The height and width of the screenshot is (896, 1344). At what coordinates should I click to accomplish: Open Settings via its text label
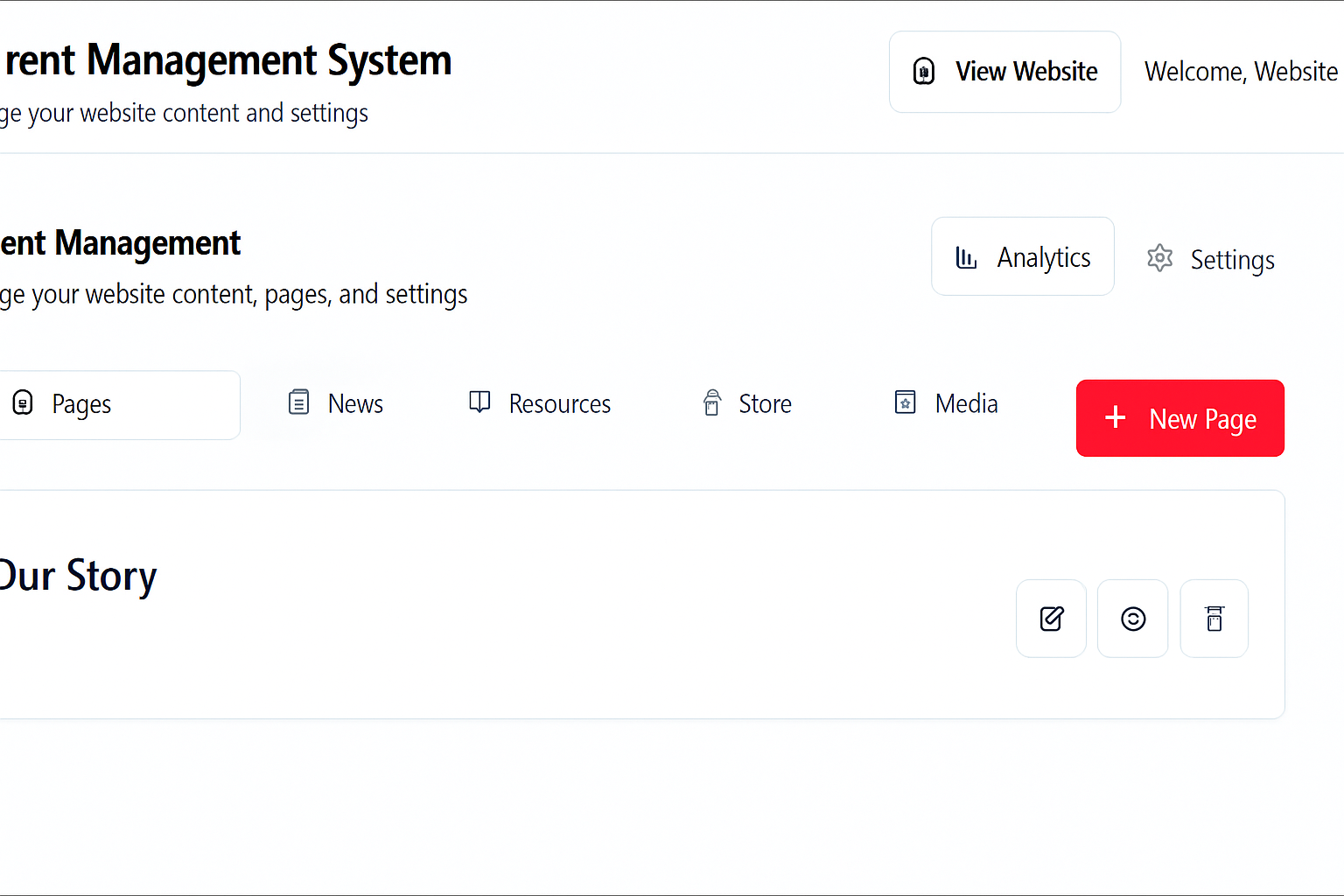point(1232,260)
